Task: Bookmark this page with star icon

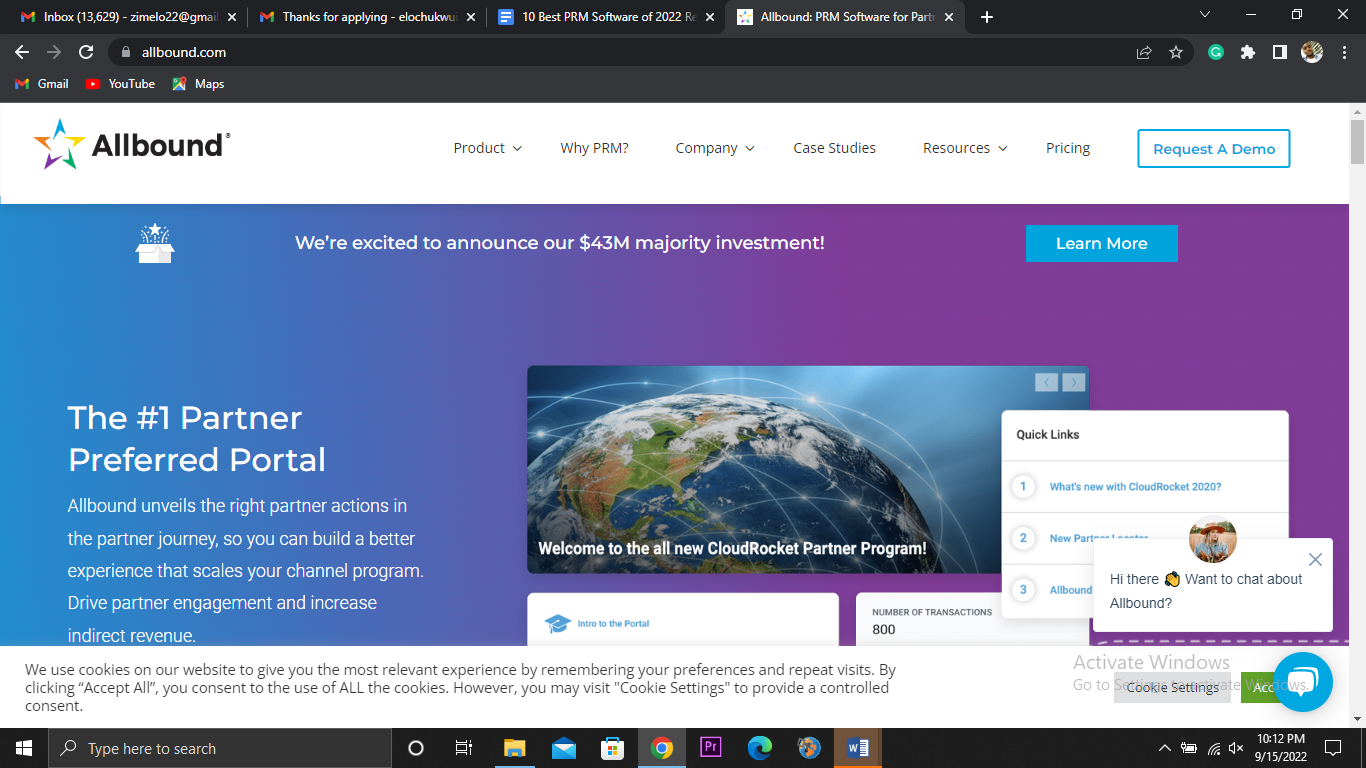Action: (1176, 52)
